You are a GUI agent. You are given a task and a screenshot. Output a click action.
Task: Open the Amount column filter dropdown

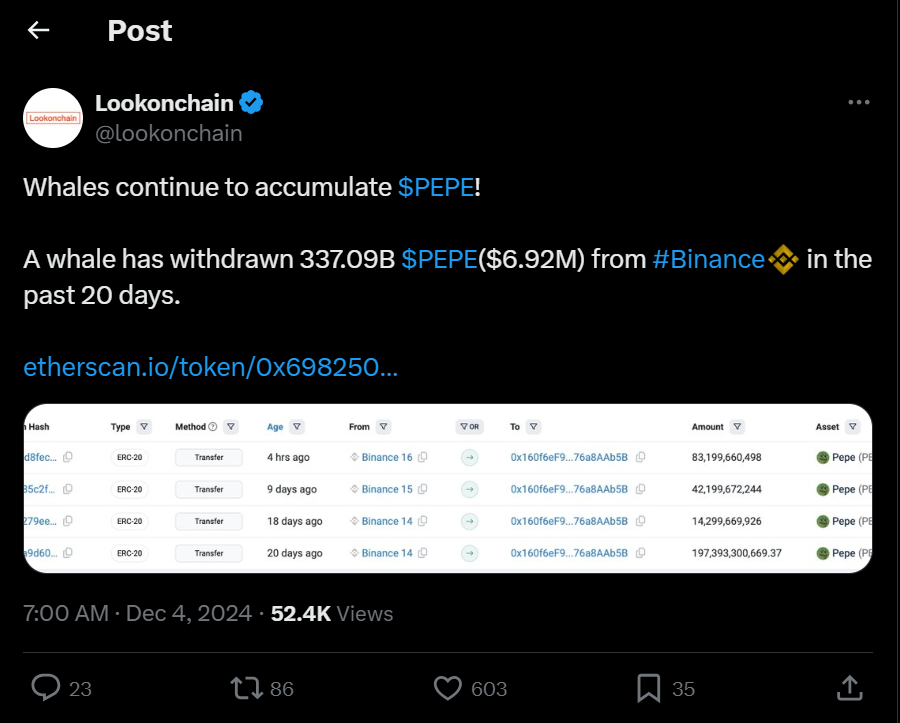(x=738, y=427)
